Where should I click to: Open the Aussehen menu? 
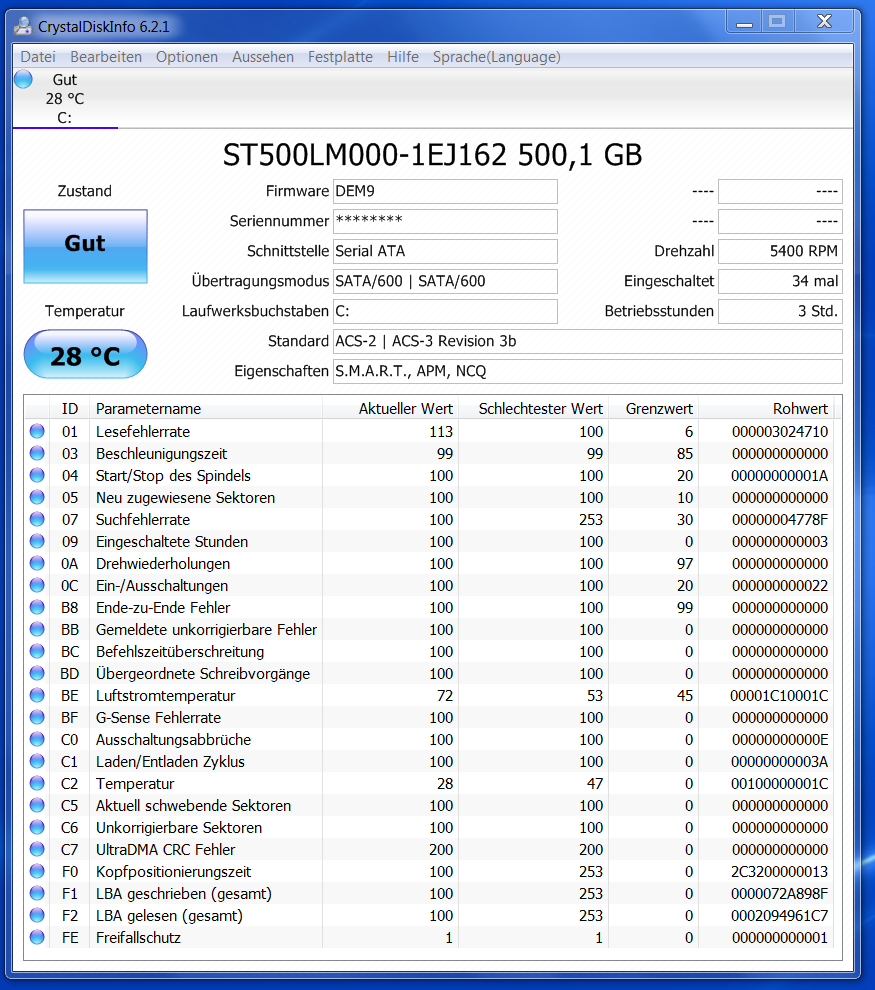coord(263,57)
